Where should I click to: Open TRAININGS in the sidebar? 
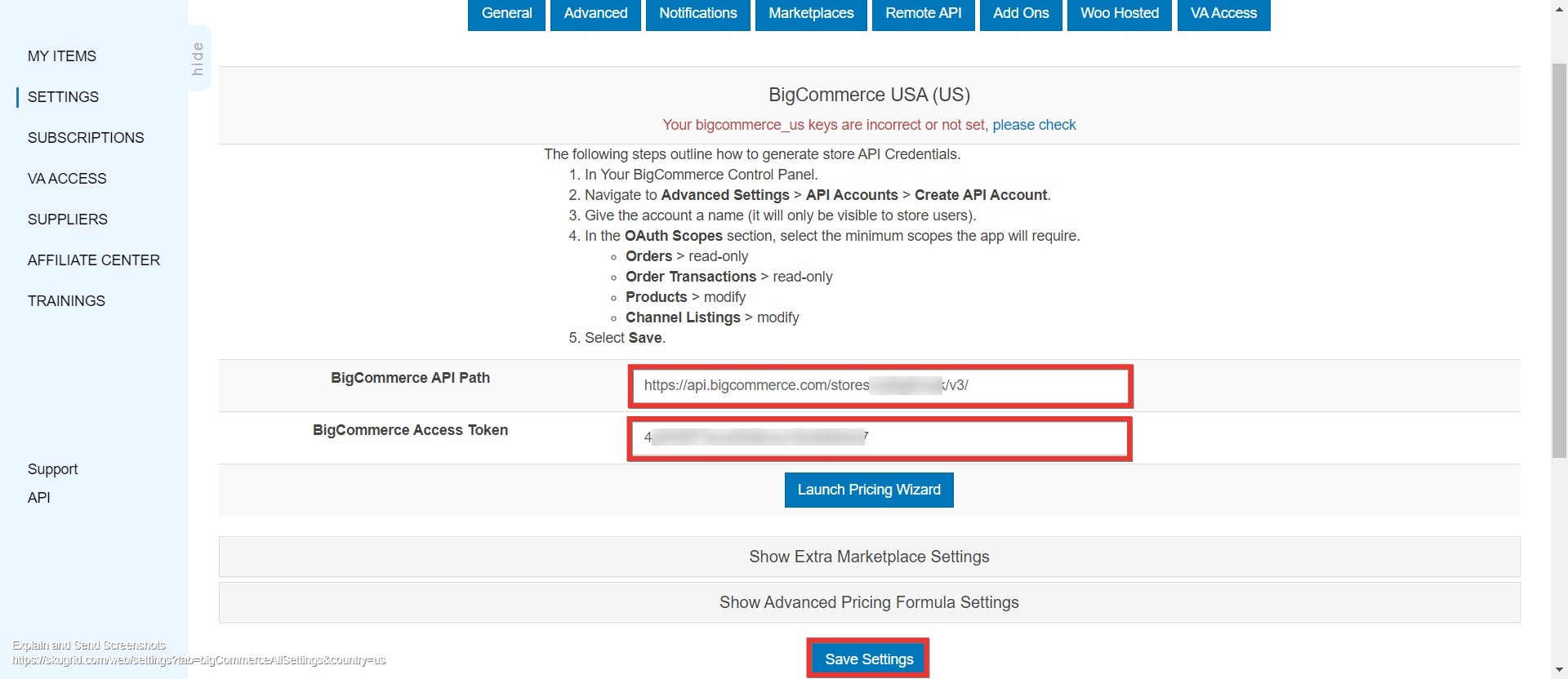(66, 301)
